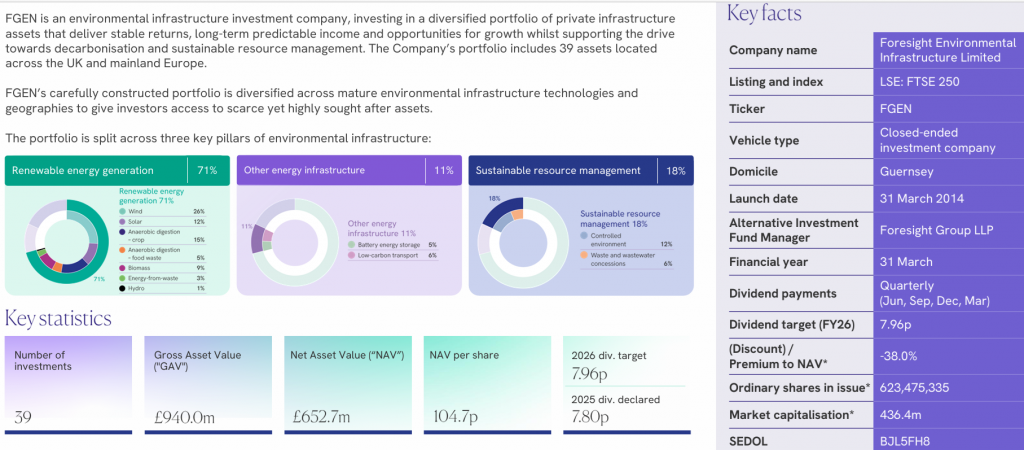The height and width of the screenshot is (450, 1024).
Task: Click the Wind legend color dot
Action: [123, 212]
